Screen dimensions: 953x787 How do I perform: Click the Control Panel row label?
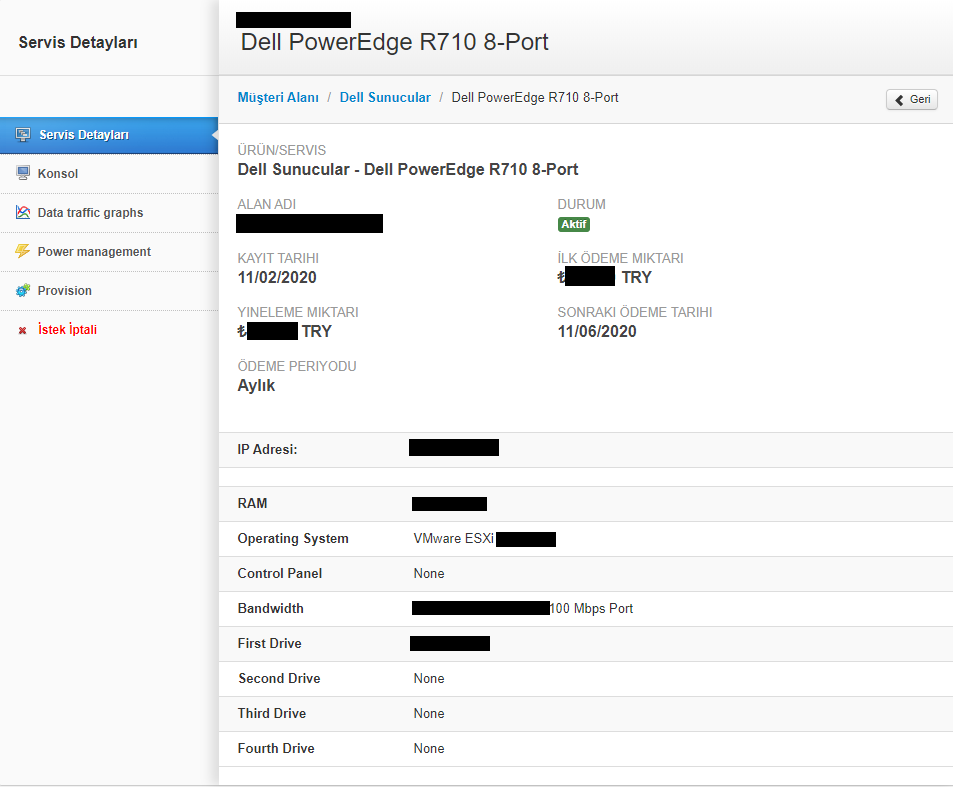point(280,574)
